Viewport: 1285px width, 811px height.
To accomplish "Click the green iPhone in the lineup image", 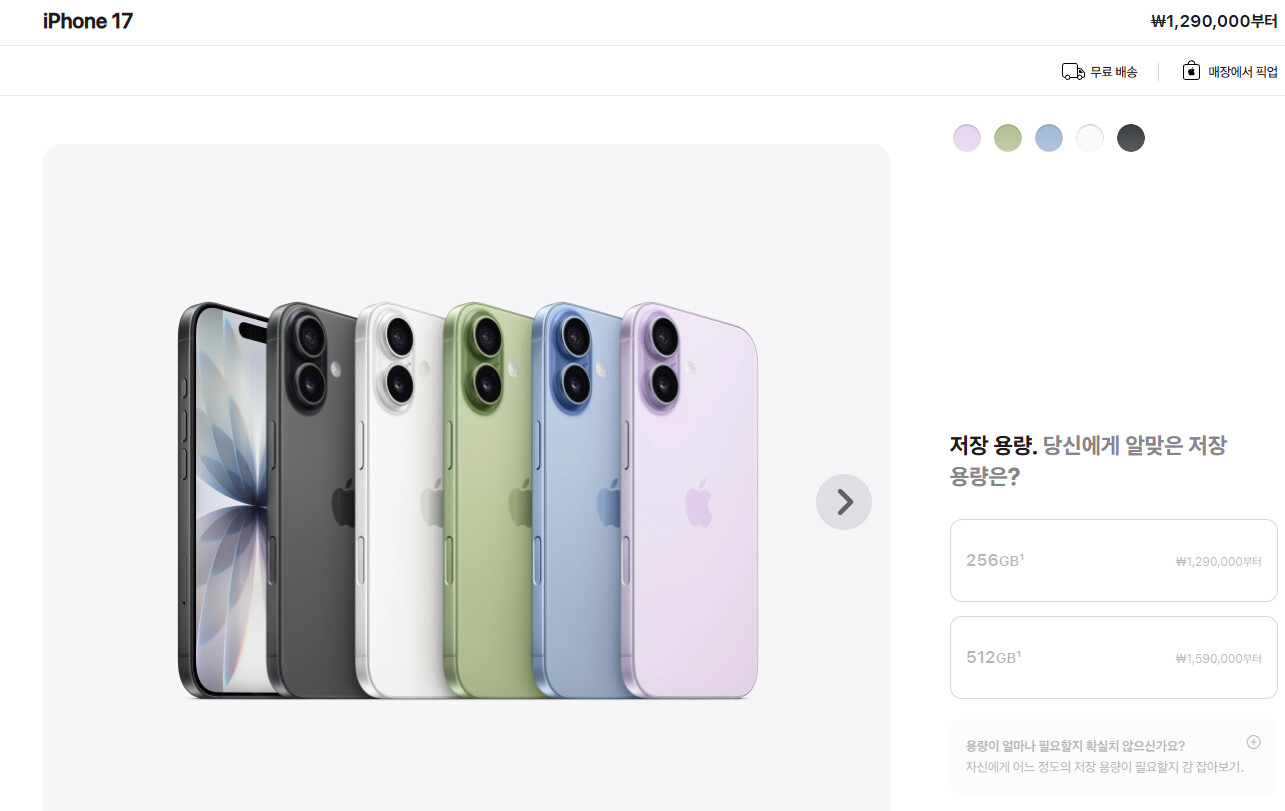I will (x=488, y=500).
